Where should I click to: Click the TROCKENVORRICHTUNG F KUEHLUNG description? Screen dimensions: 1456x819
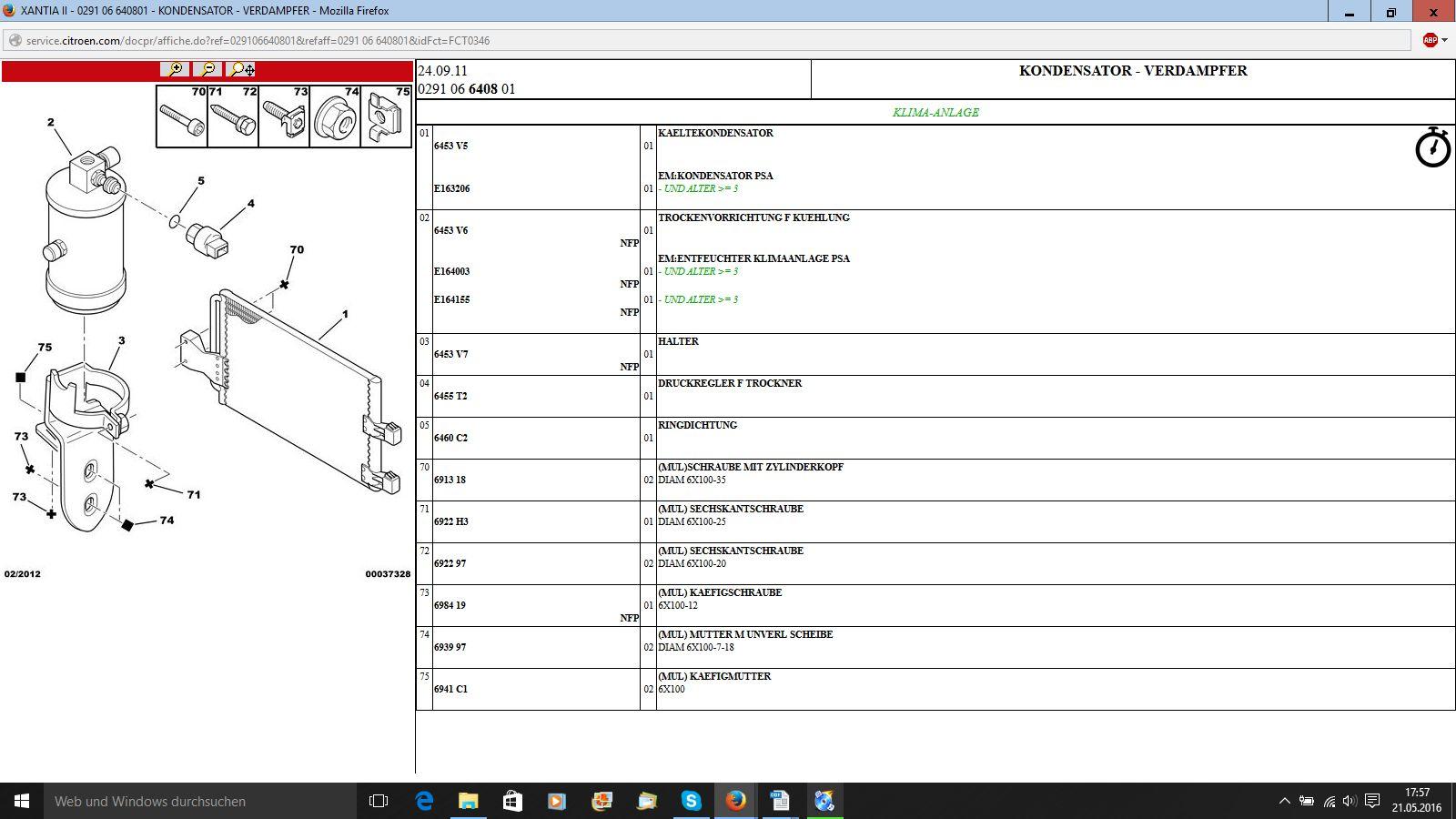click(753, 217)
